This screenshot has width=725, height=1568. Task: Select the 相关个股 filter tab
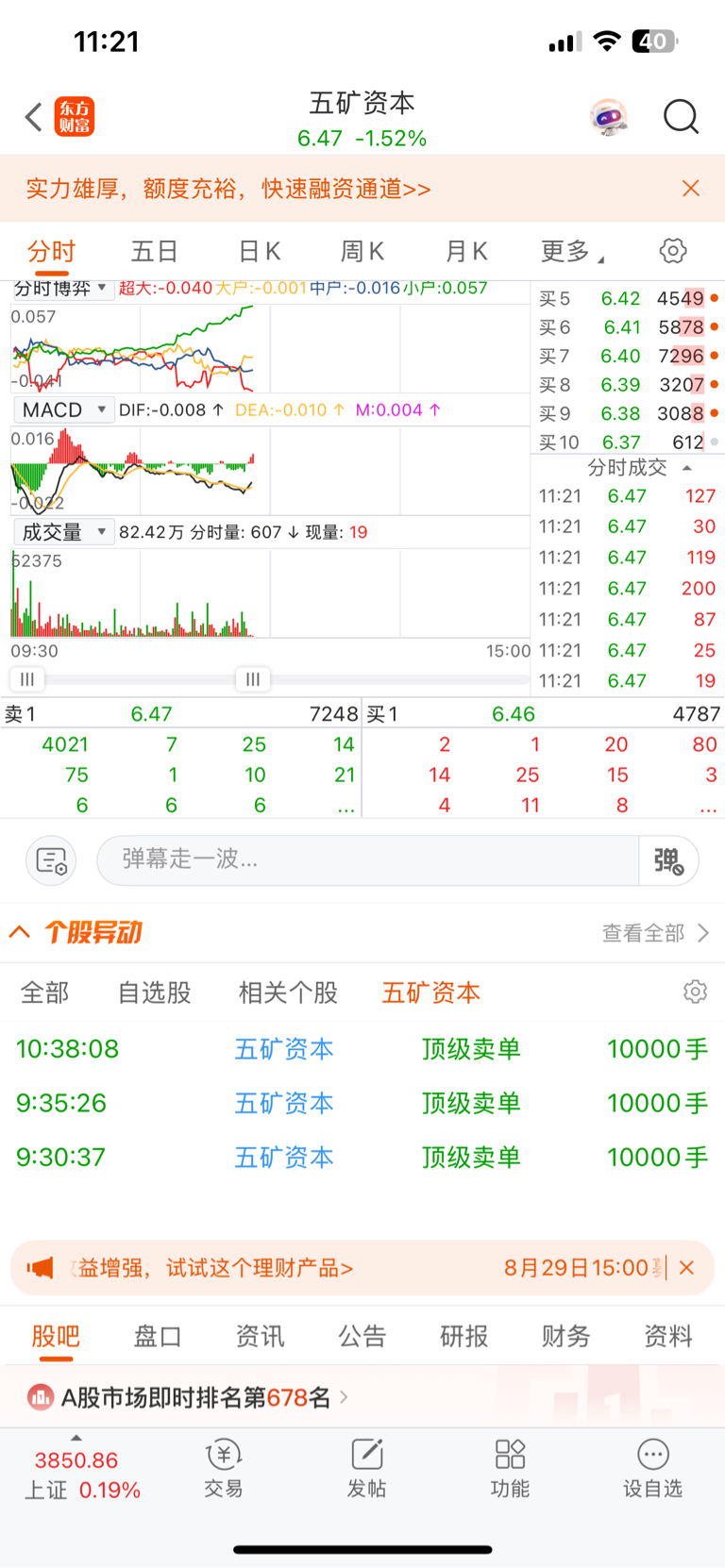pyautogui.click(x=288, y=993)
